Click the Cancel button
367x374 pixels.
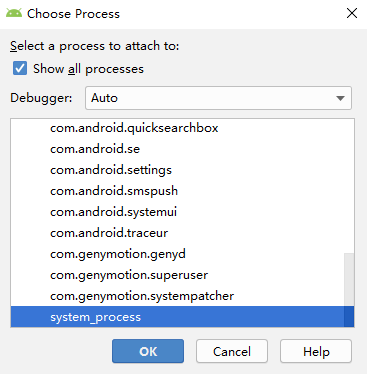point(232,351)
